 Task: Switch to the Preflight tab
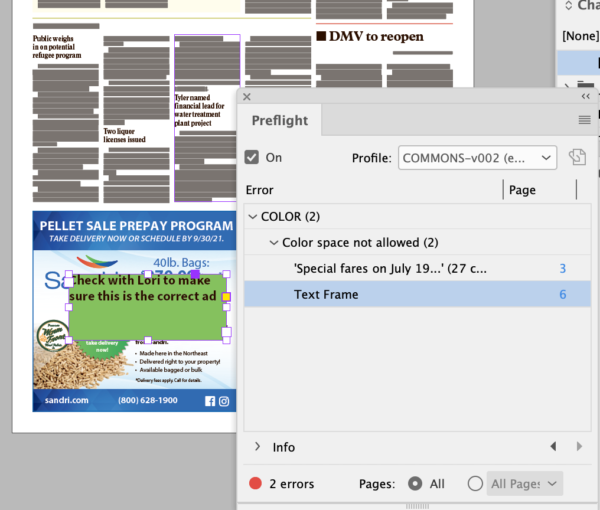tap(280, 120)
